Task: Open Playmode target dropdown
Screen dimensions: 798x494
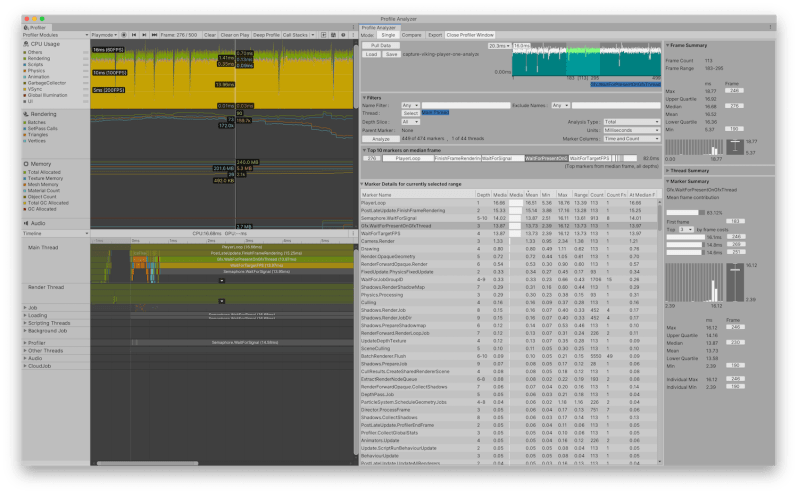Action: 104,35
